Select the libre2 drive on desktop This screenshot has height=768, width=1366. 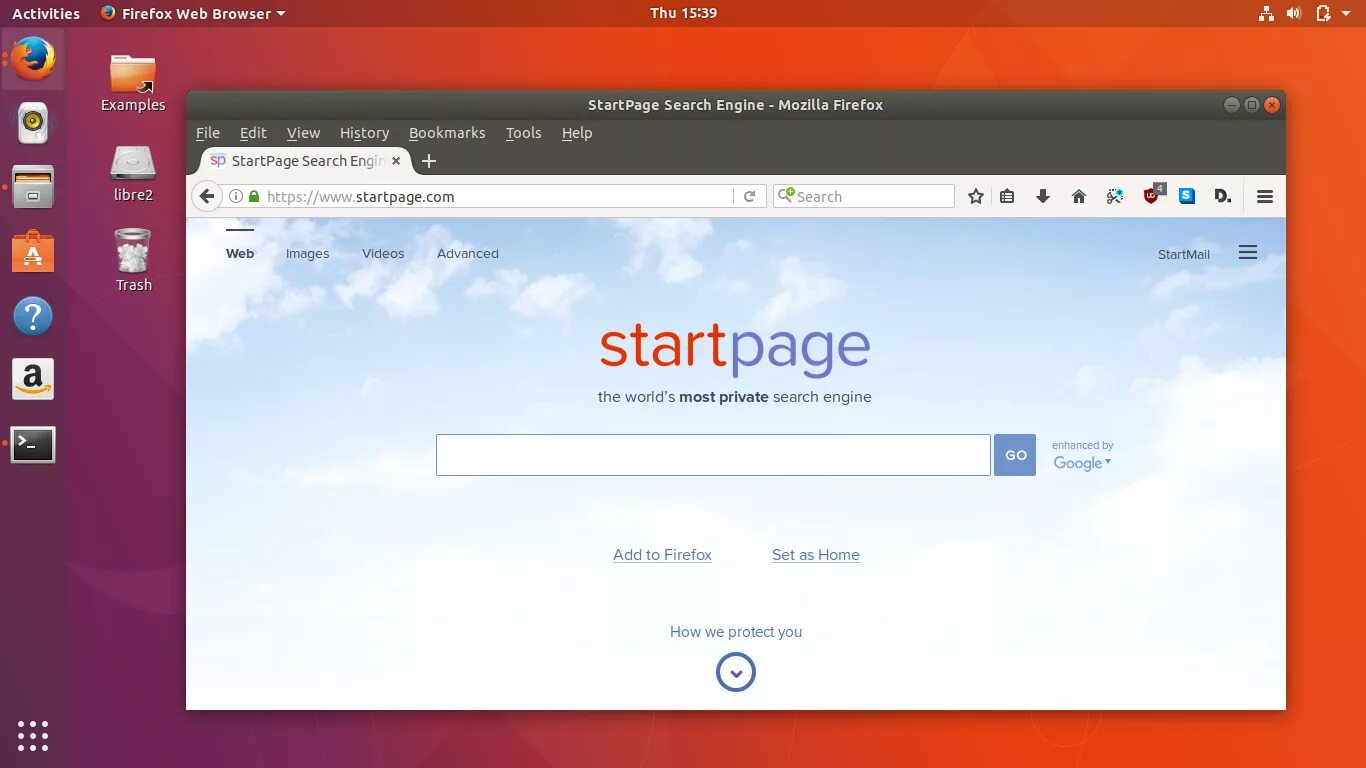tap(133, 174)
